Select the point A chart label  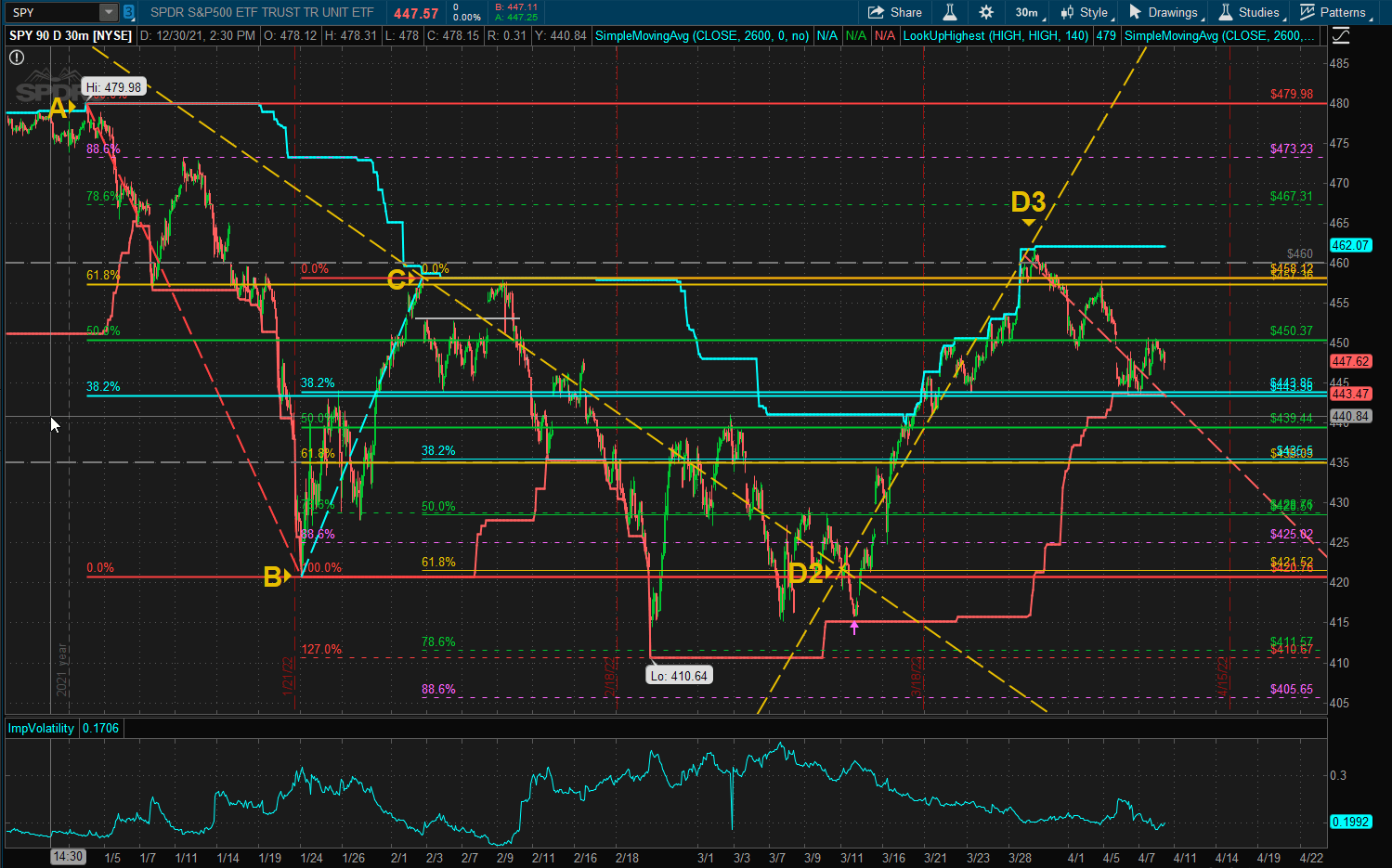coord(59,109)
